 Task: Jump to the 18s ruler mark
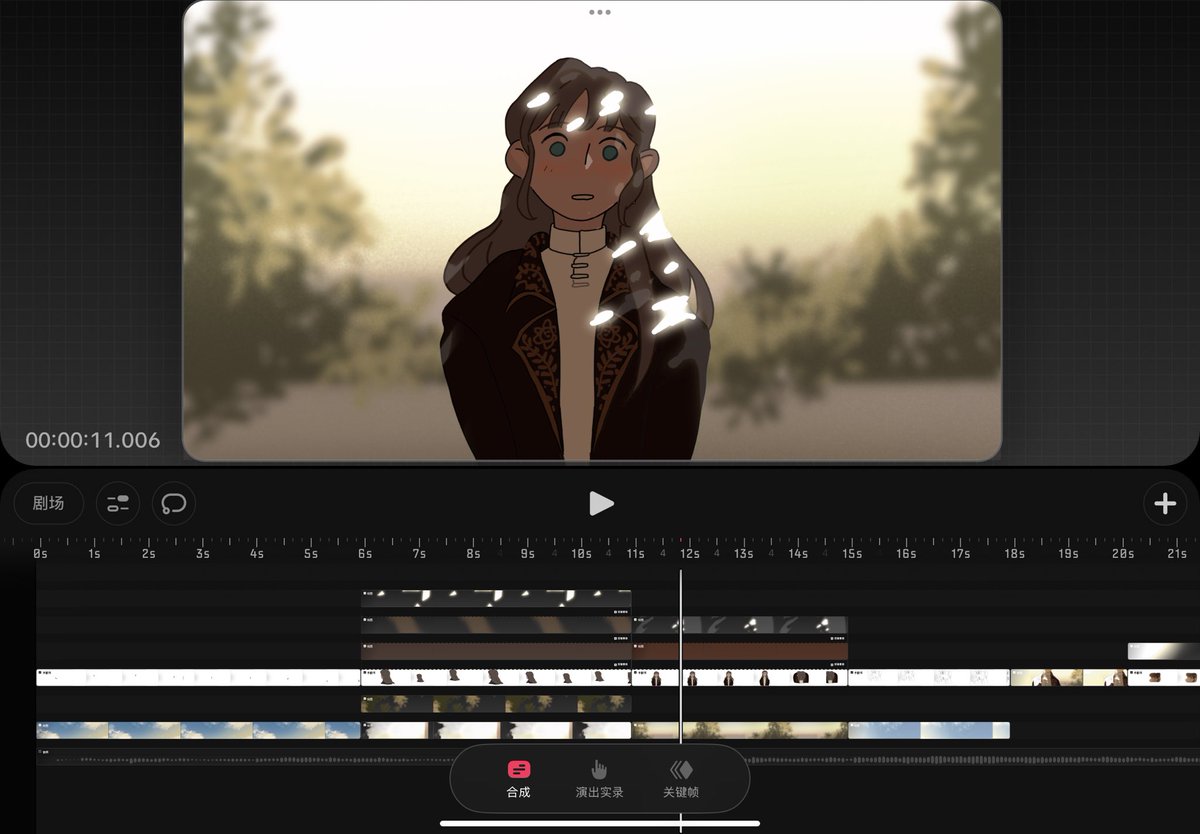pyautogui.click(x=1014, y=553)
